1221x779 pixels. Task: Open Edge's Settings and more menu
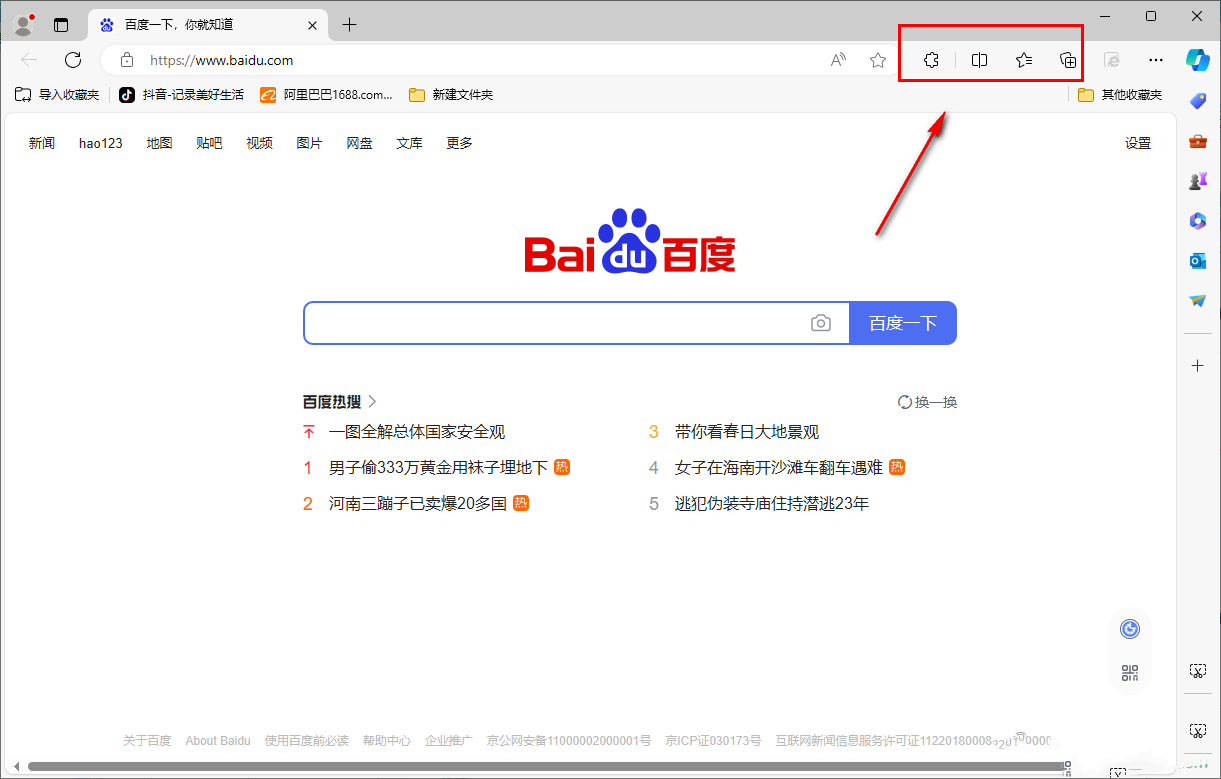coord(1156,60)
